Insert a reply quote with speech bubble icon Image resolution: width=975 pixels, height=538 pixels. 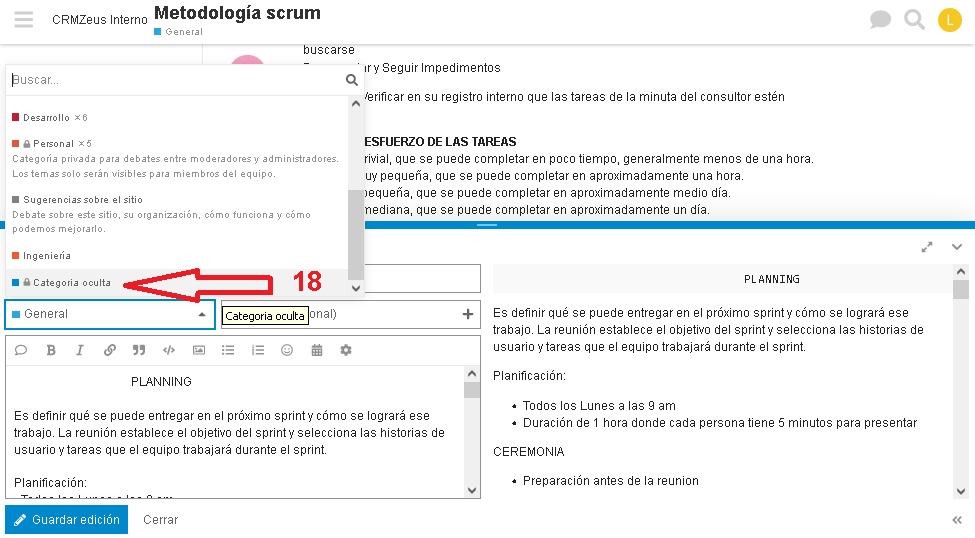[21, 350]
